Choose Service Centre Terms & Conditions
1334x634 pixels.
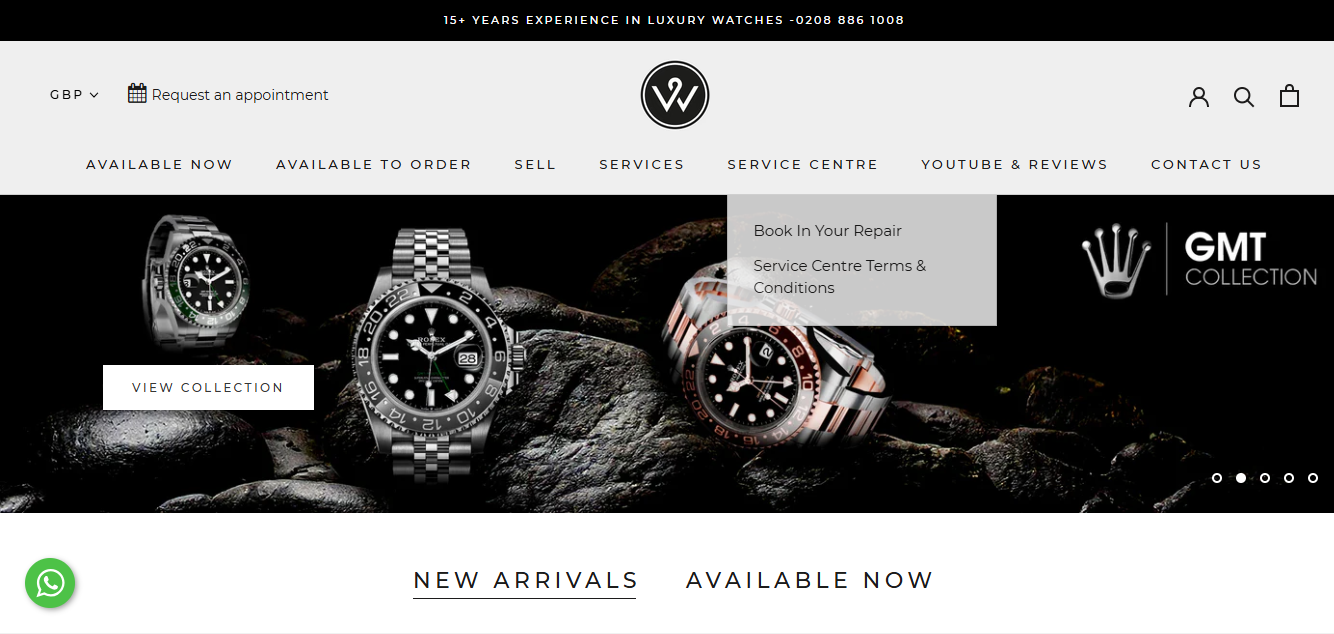(839, 277)
